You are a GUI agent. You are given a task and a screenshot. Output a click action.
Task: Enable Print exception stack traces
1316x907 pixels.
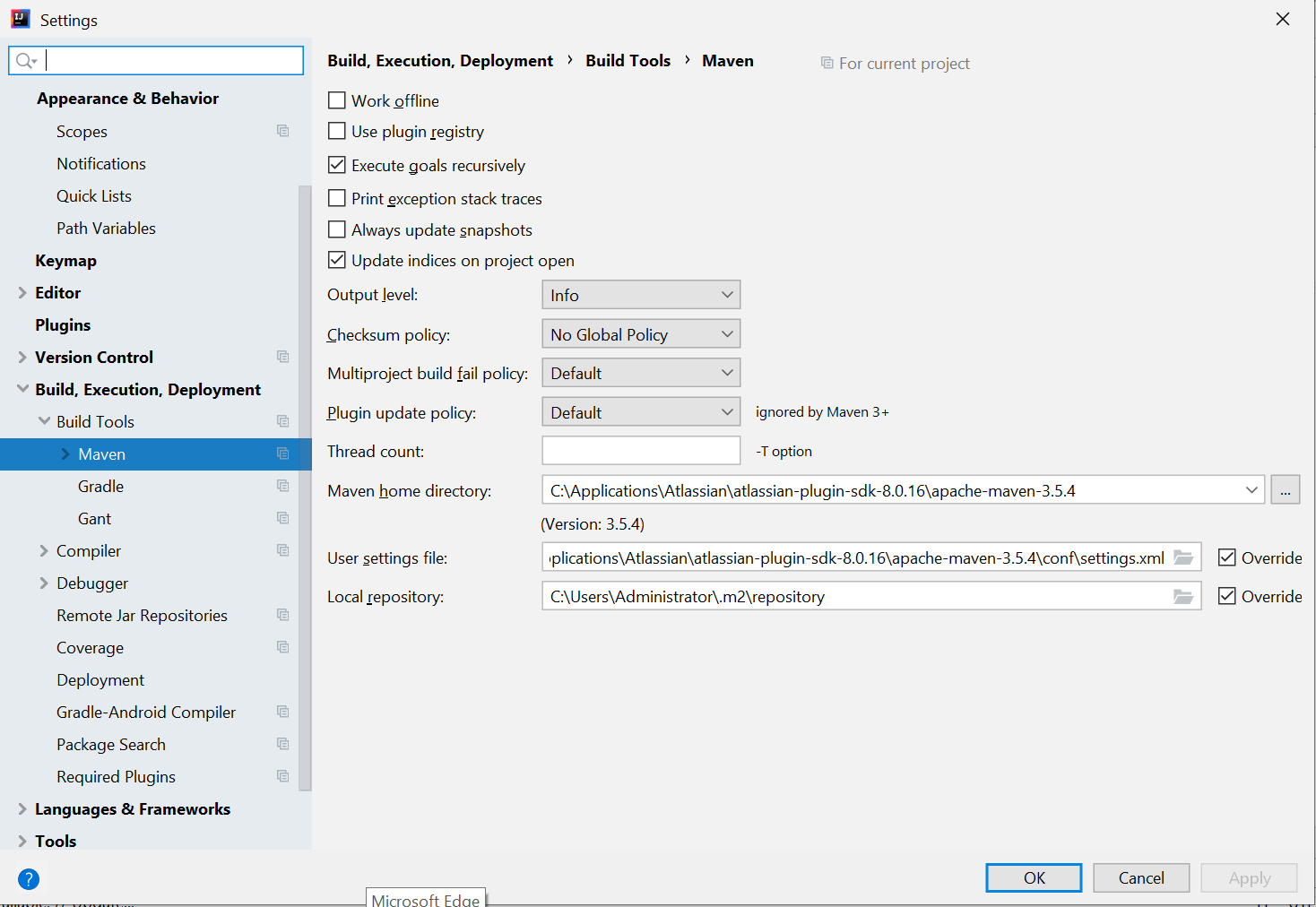click(337, 198)
